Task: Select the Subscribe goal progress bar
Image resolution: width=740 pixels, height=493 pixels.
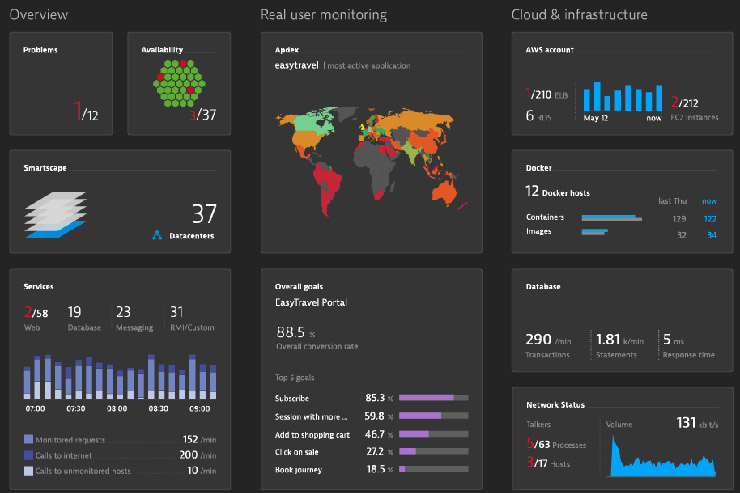Action: click(433, 397)
